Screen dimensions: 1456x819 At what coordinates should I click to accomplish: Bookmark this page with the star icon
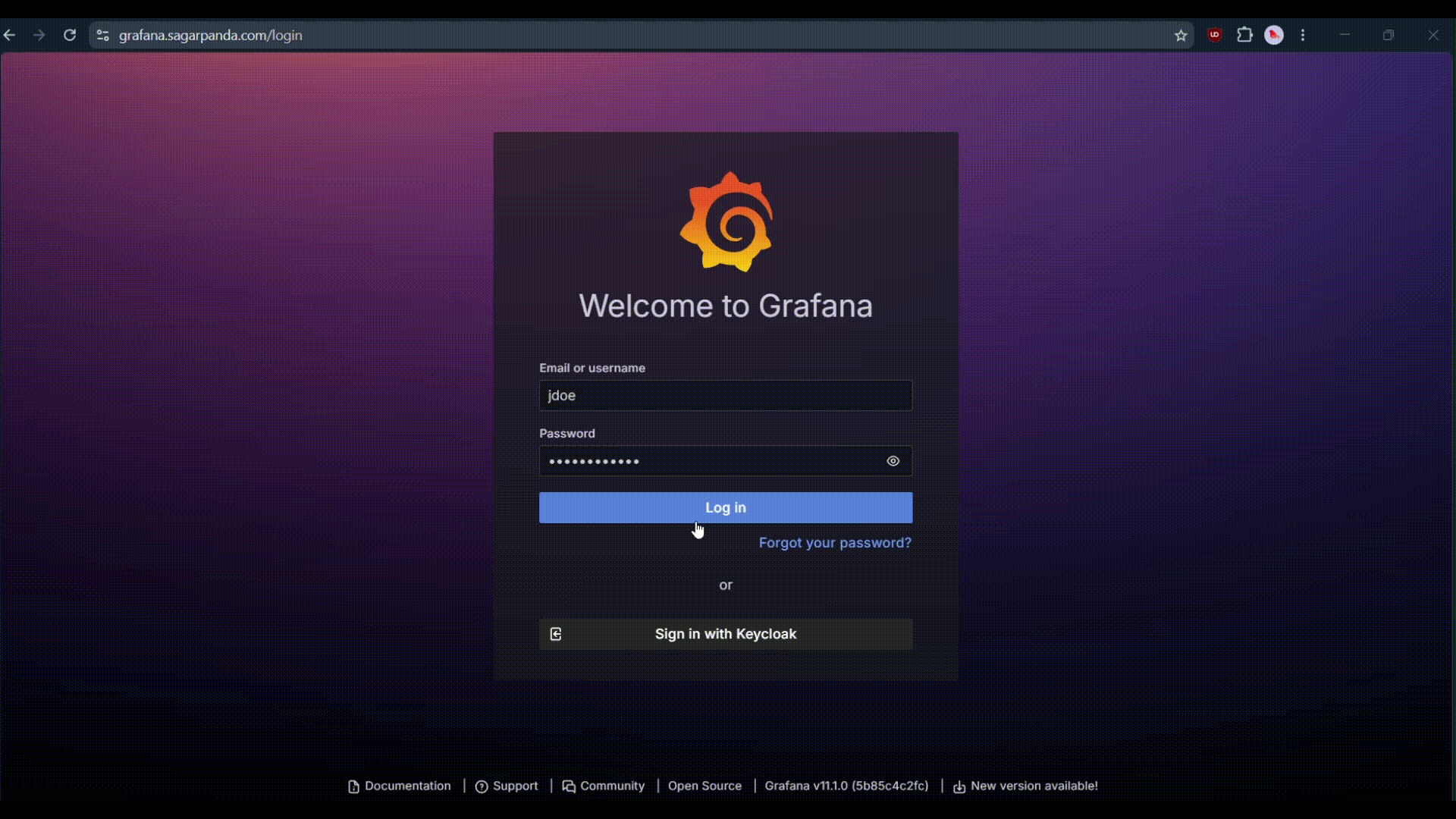(x=1181, y=35)
